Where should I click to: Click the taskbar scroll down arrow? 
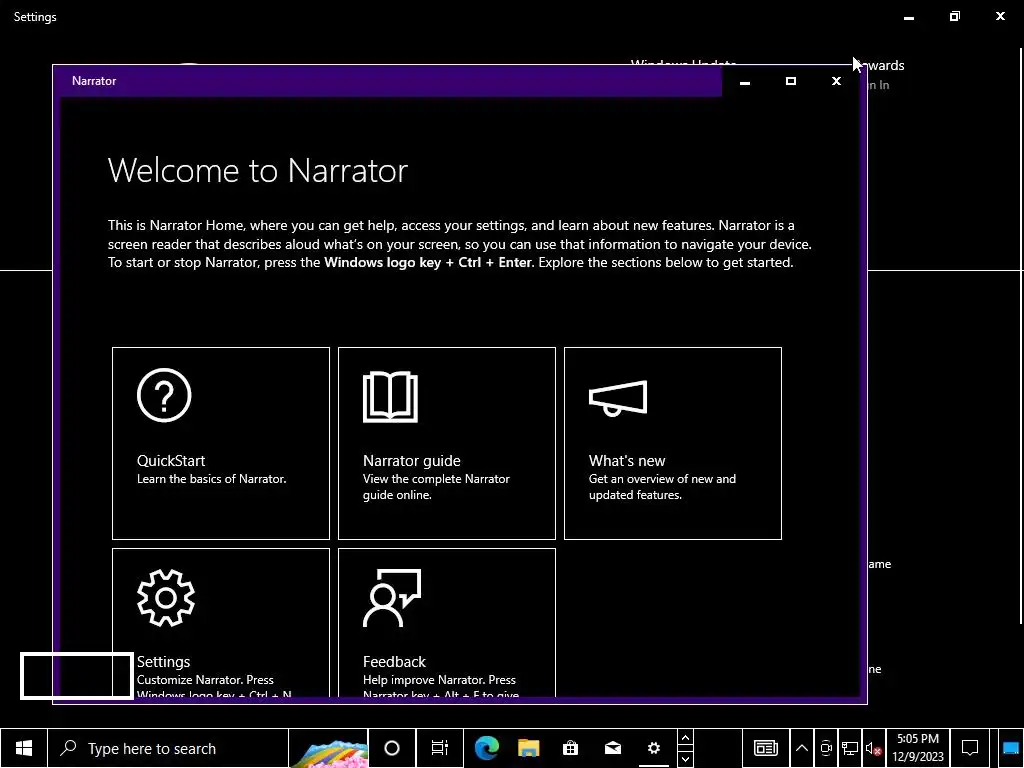pyautogui.click(x=685, y=759)
